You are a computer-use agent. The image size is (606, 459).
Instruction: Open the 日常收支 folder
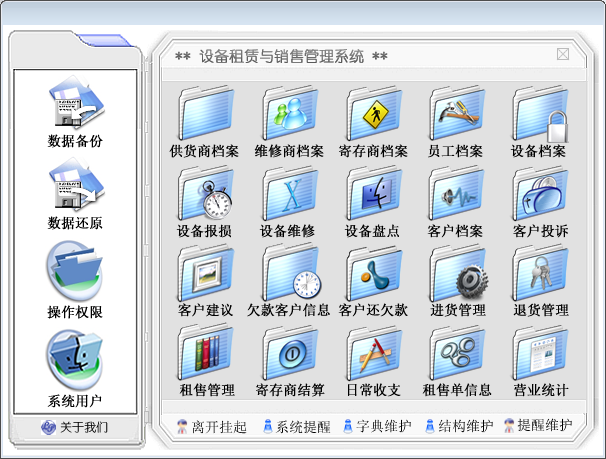pos(374,352)
